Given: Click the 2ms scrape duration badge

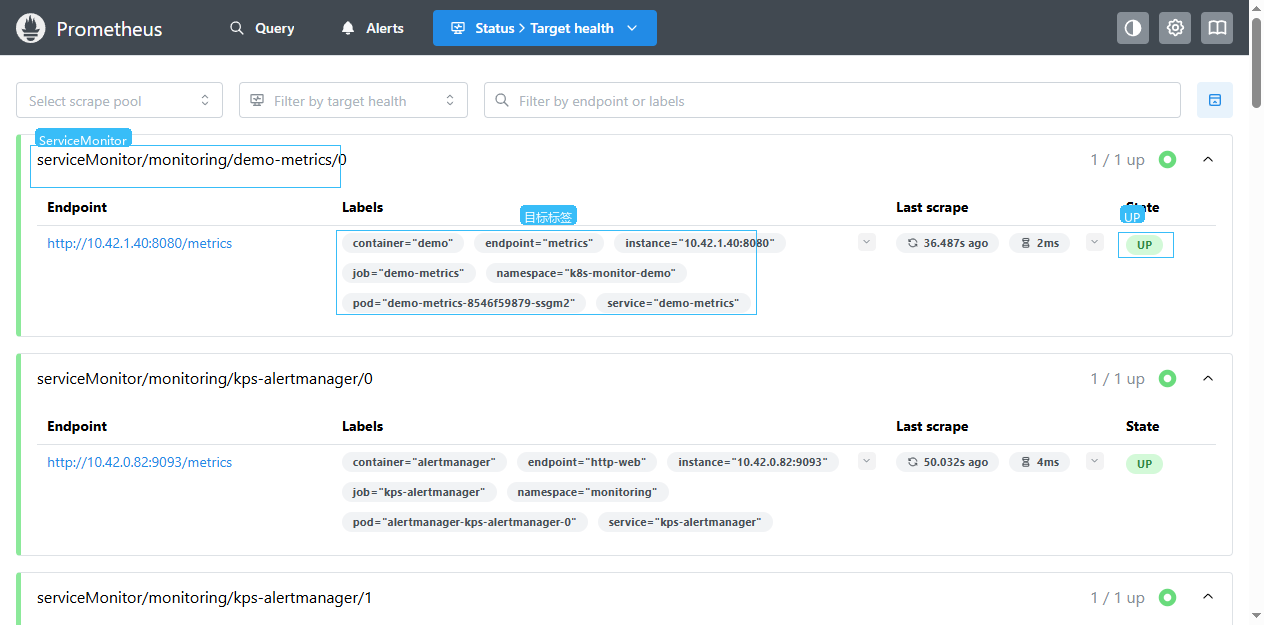Looking at the screenshot, I should [1040, 243].
